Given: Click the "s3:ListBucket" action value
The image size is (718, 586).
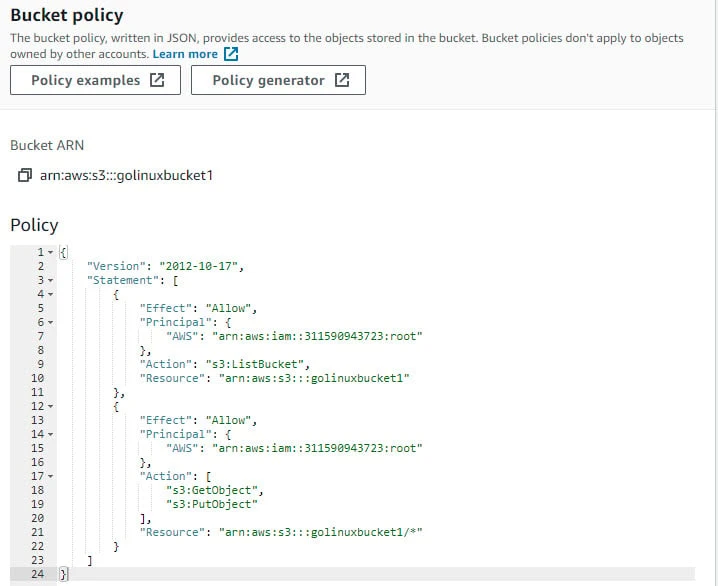Looking at the screenshot, I should (x=255, y=364).
